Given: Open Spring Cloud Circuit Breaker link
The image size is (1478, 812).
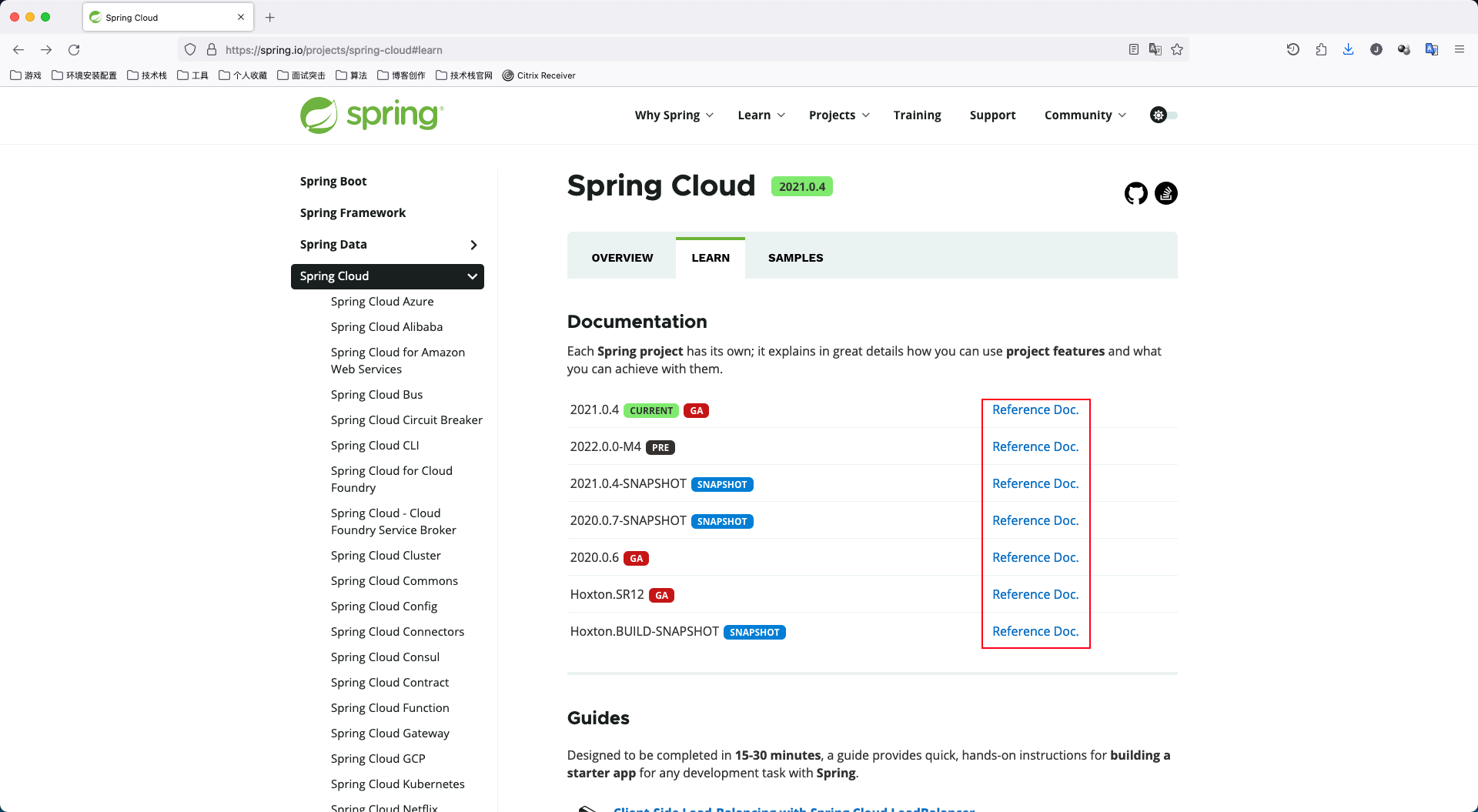Looking at the screenshot, I should 406,420.
